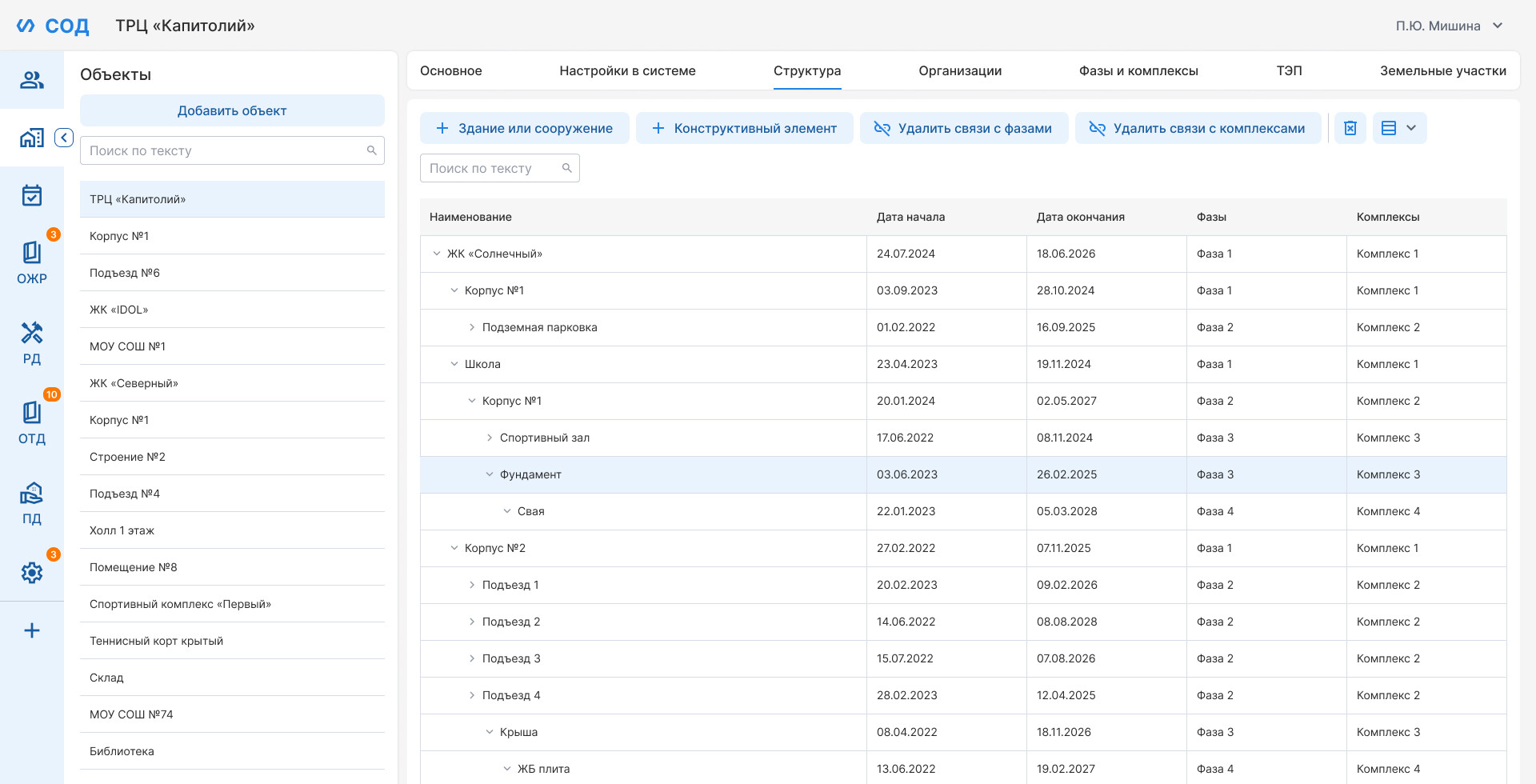This screenshot has height=784, width=1536.
Task: Add a Конструктивный элемент
Action: click(745, 128)
